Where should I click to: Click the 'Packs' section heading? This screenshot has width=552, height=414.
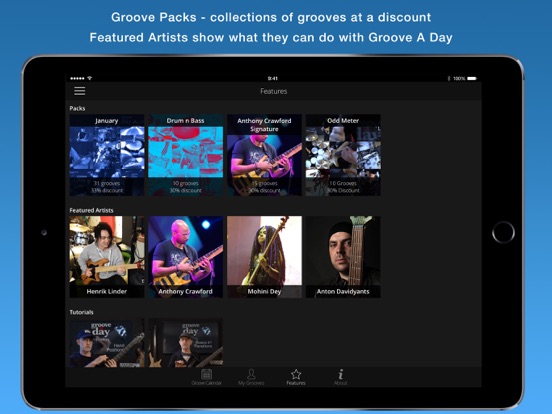click(x=77, y=108)
